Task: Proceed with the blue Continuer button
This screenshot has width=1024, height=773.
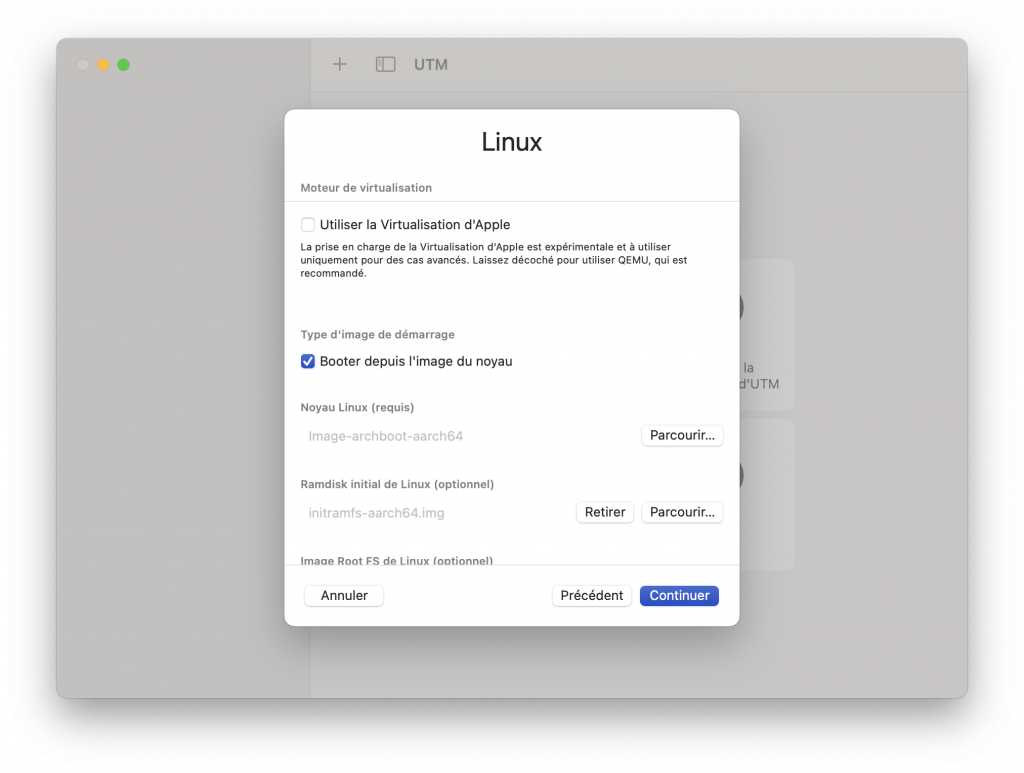Action: point(679,595)
